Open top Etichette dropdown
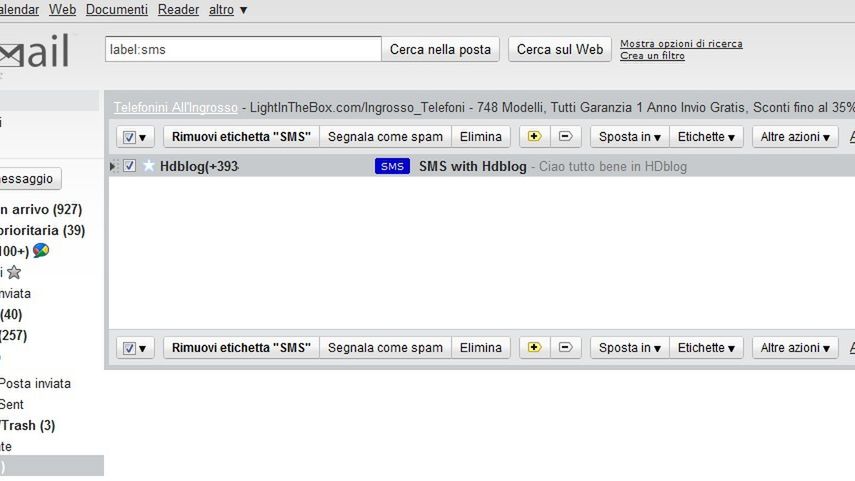 click(706, 137)
